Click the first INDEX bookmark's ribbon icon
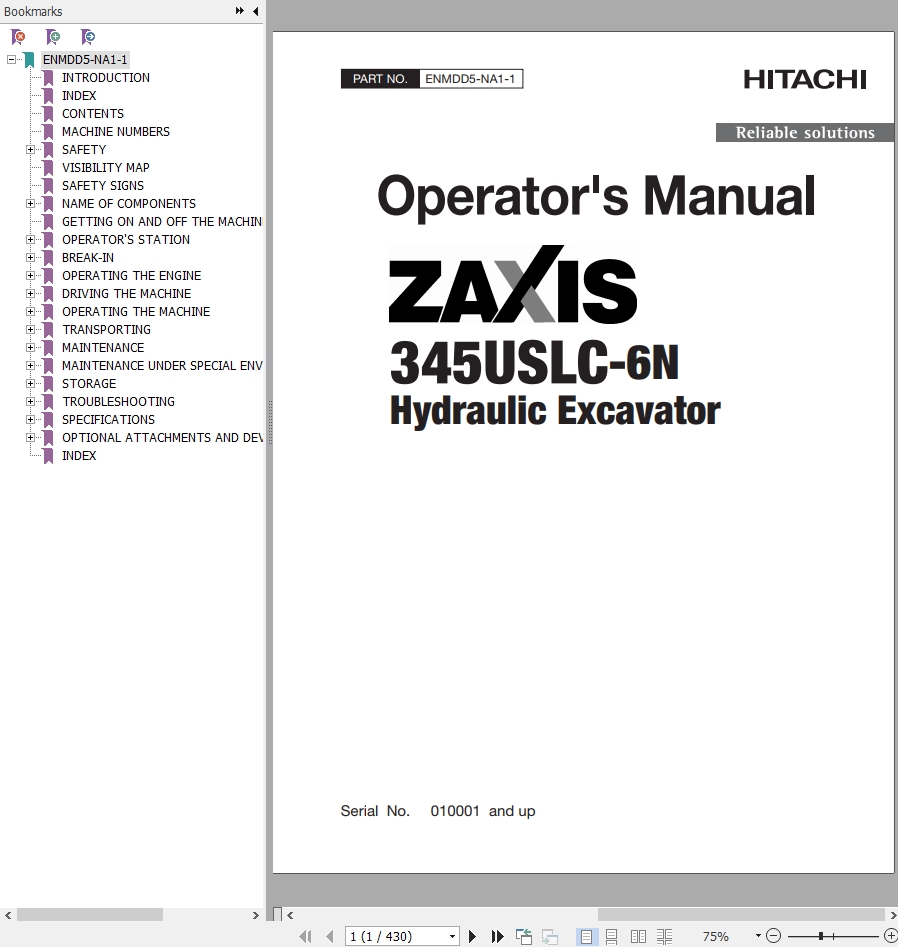 pos(49,95)
